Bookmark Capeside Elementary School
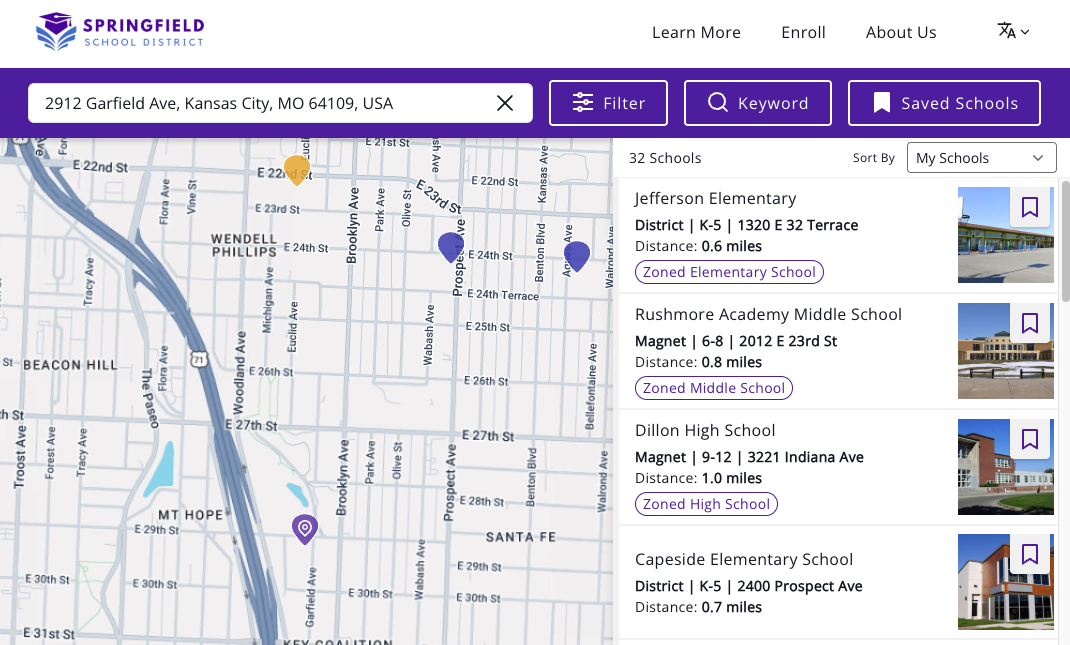The height and width of the screenshot is (645, 1070). [x=1030, y=554]
